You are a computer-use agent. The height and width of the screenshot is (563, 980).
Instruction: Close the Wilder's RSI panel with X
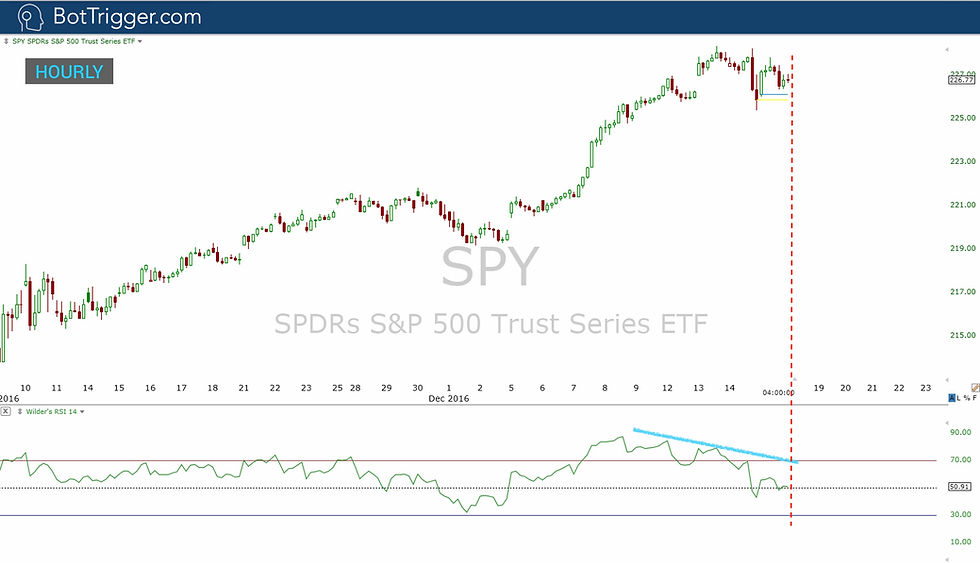coord(6,411)
